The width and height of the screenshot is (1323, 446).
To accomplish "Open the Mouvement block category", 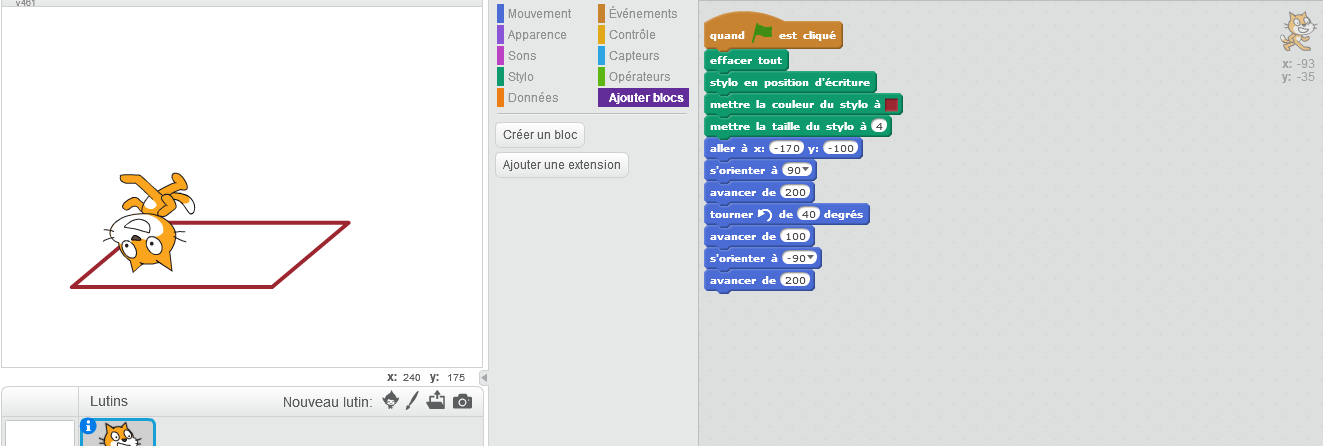I will point(539,14).
